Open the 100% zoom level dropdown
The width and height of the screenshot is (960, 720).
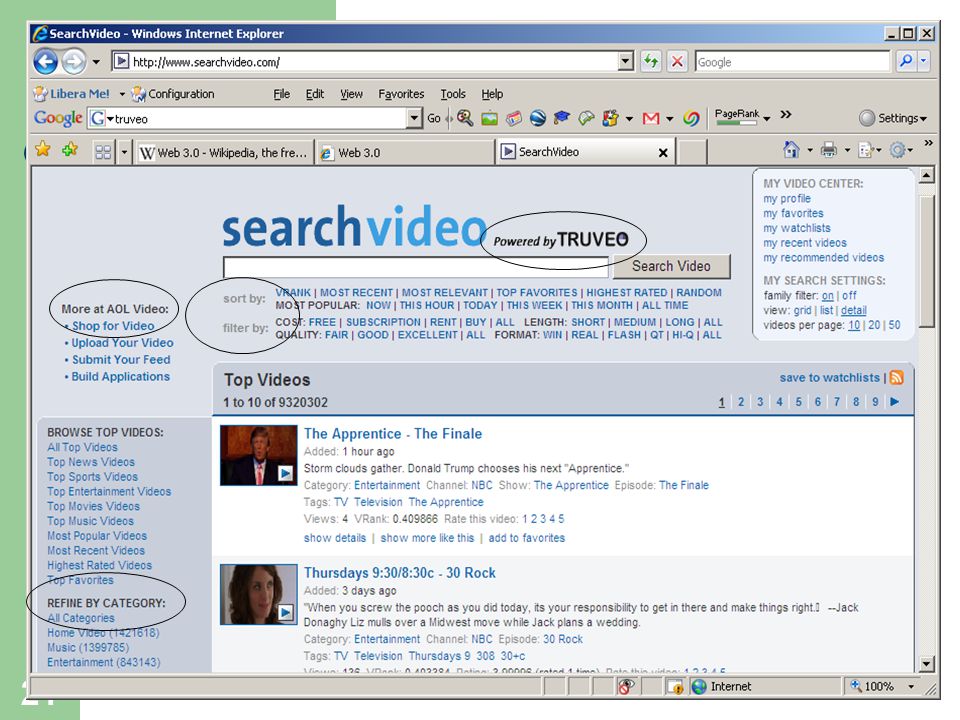pos(912,686)
